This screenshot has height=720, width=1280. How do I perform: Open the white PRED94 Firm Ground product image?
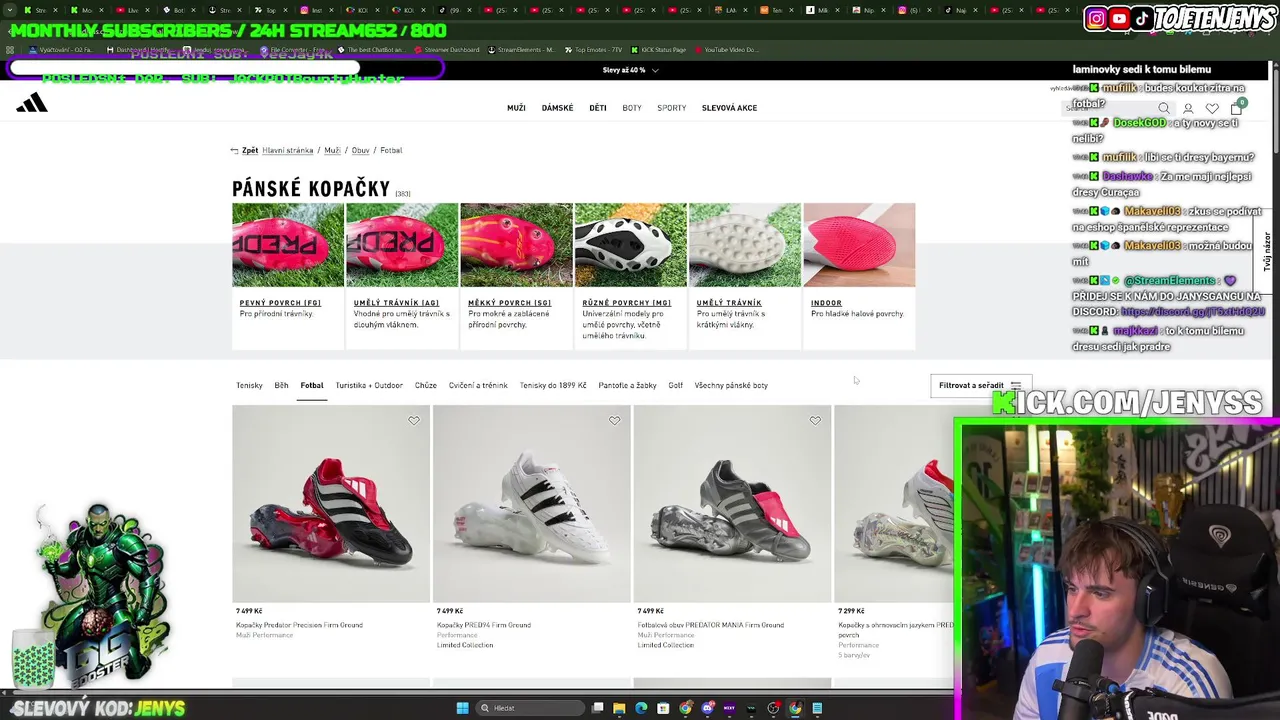coord(532,504)
